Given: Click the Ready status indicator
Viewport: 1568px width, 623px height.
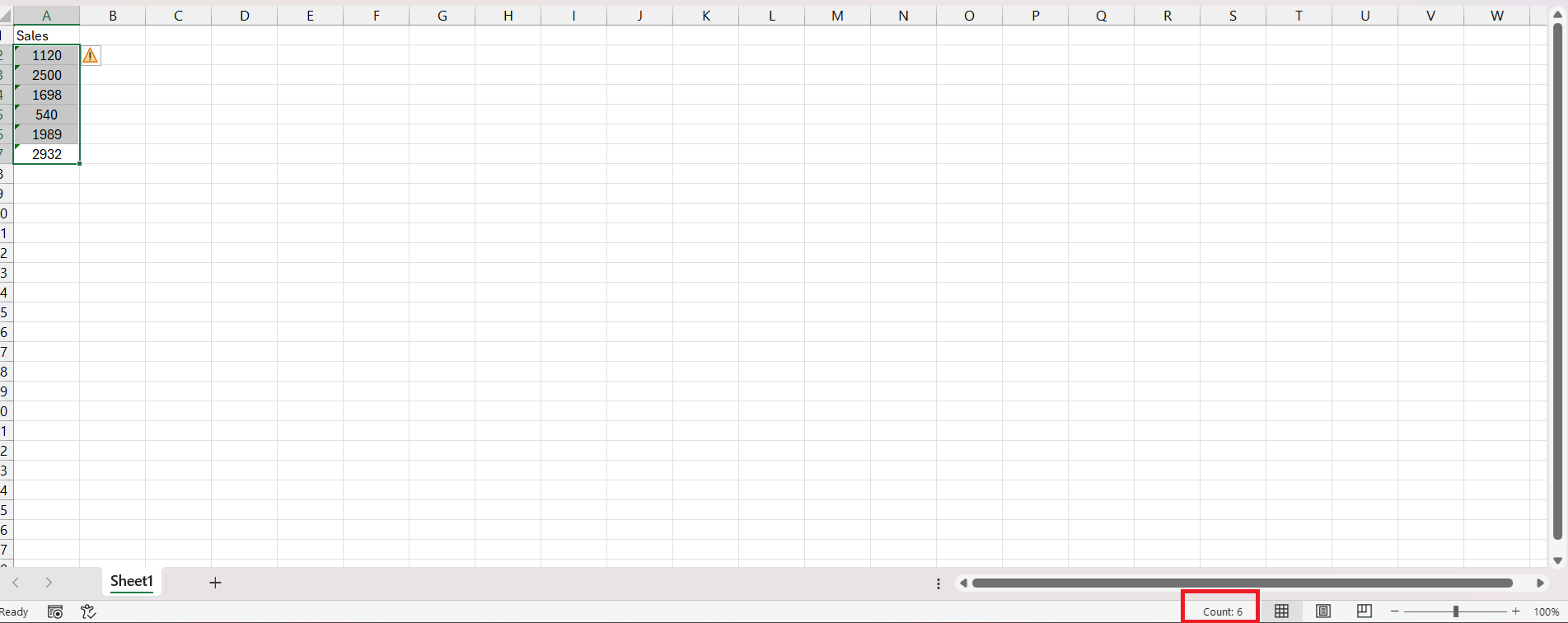Looking at the screenshot, I should tap(15, 611).
